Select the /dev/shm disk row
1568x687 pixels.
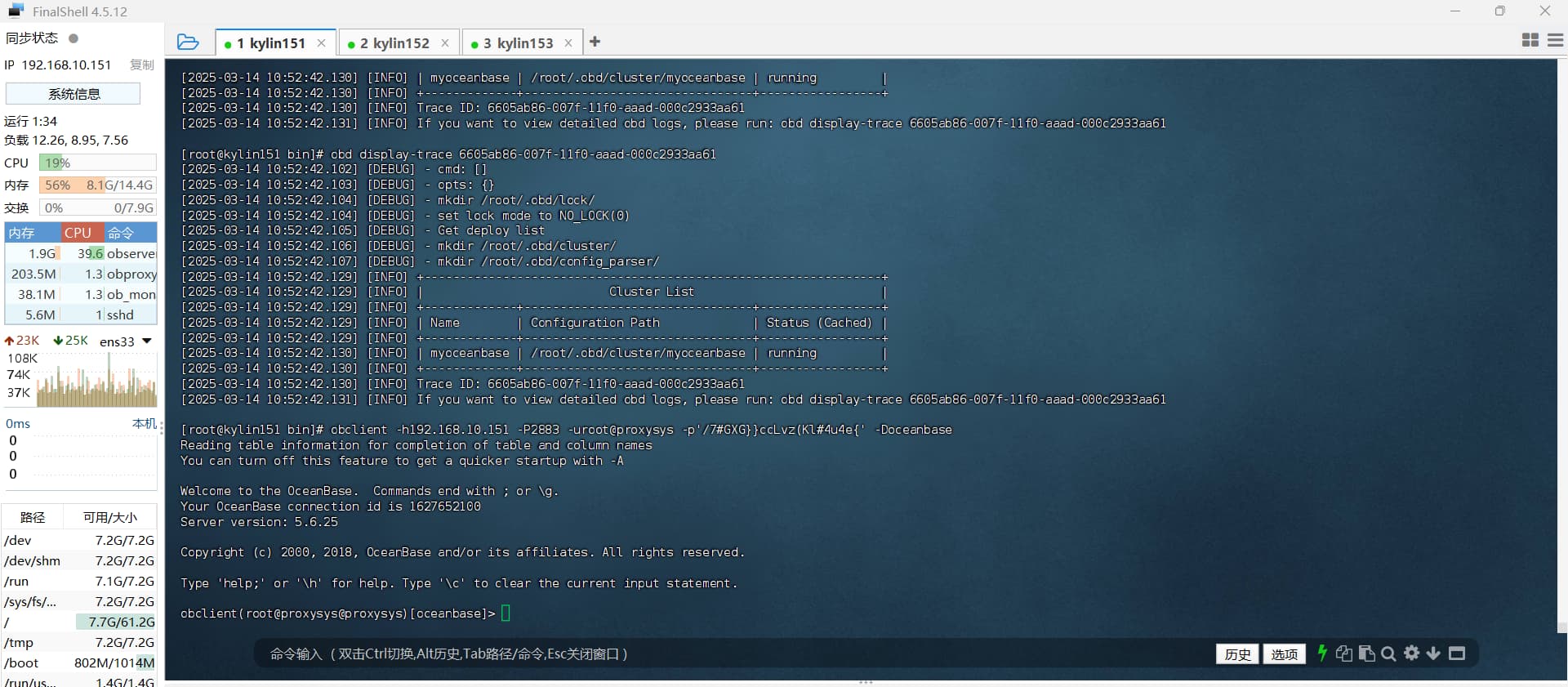[79, 560]
